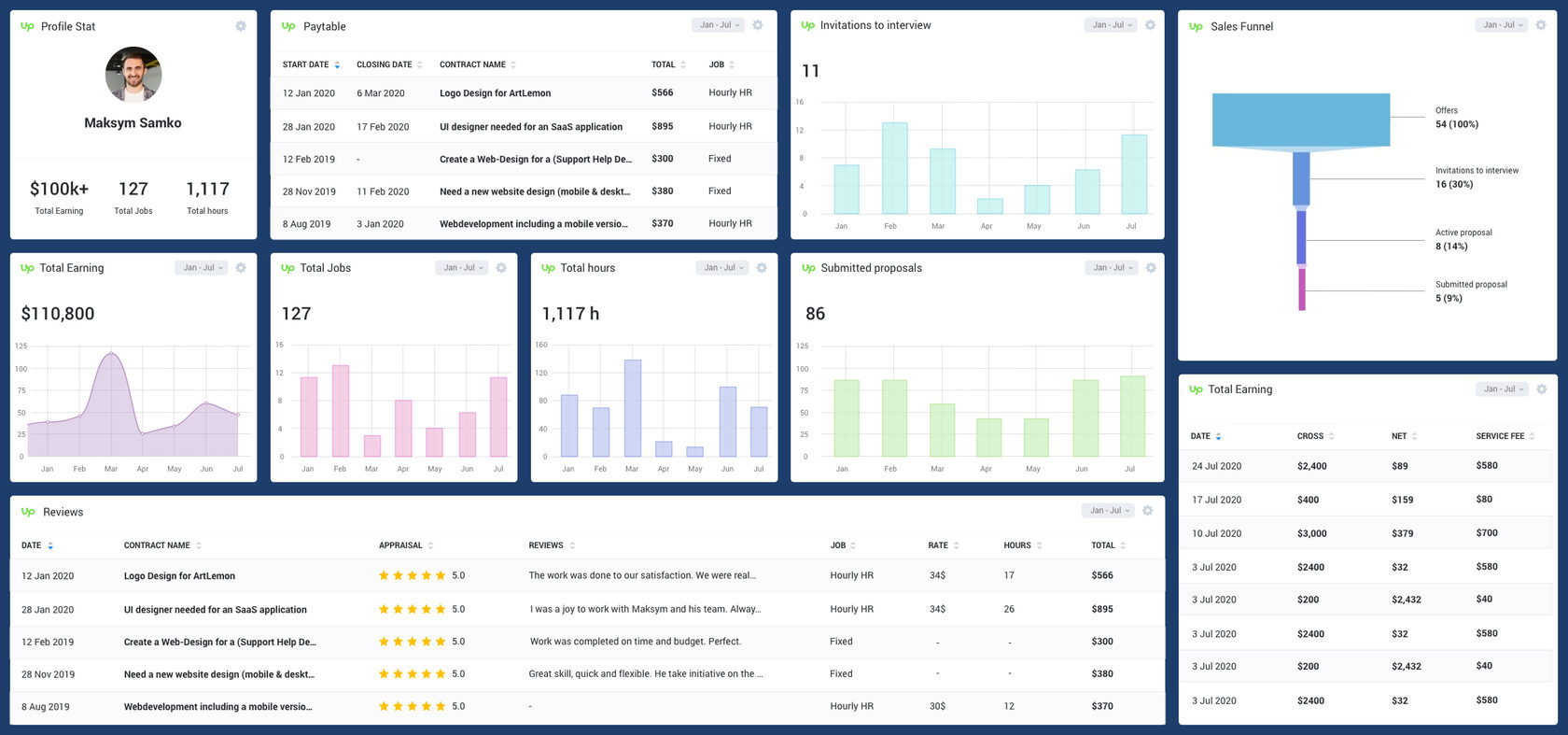Sort earnings table by Service Fee
1568x735 pixels.
coord(1504,436)
